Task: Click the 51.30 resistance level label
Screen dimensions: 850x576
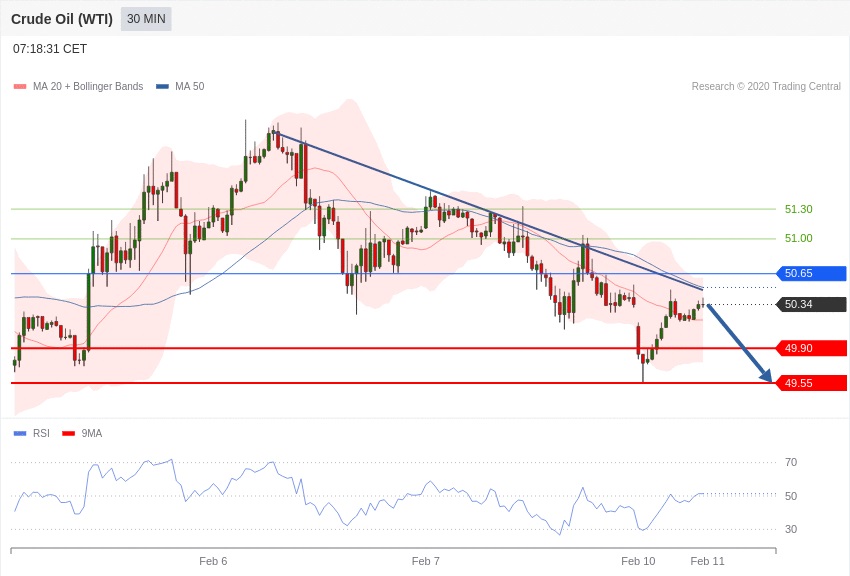Action: [x=798, y=209]
